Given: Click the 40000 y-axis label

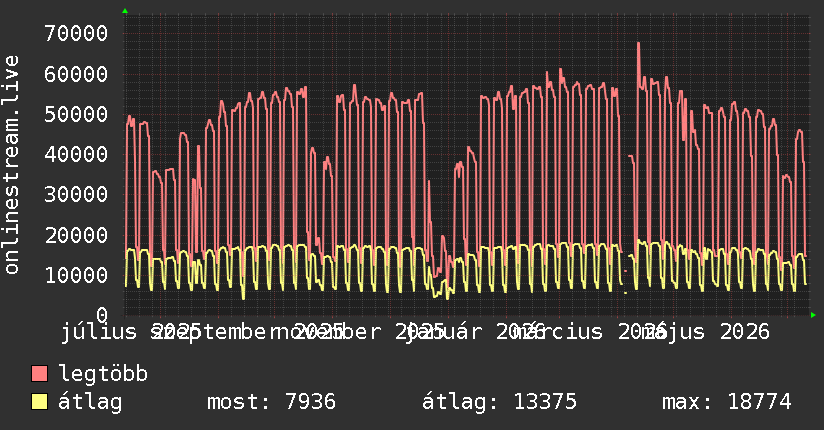Looking at the screenshot, I should (x=76, y=154).
